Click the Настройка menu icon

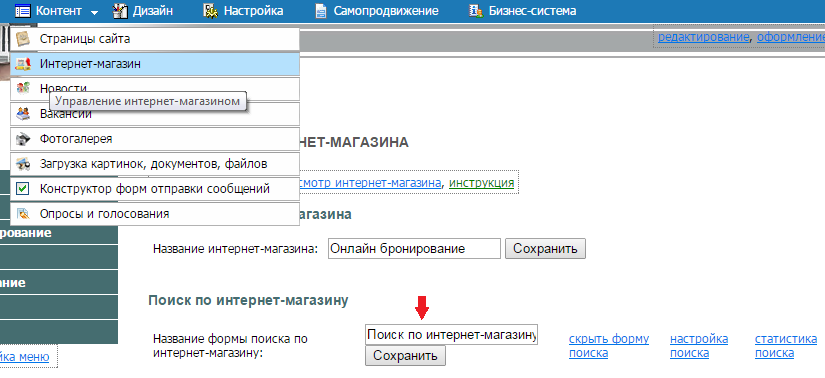click(x=211, y=11)
